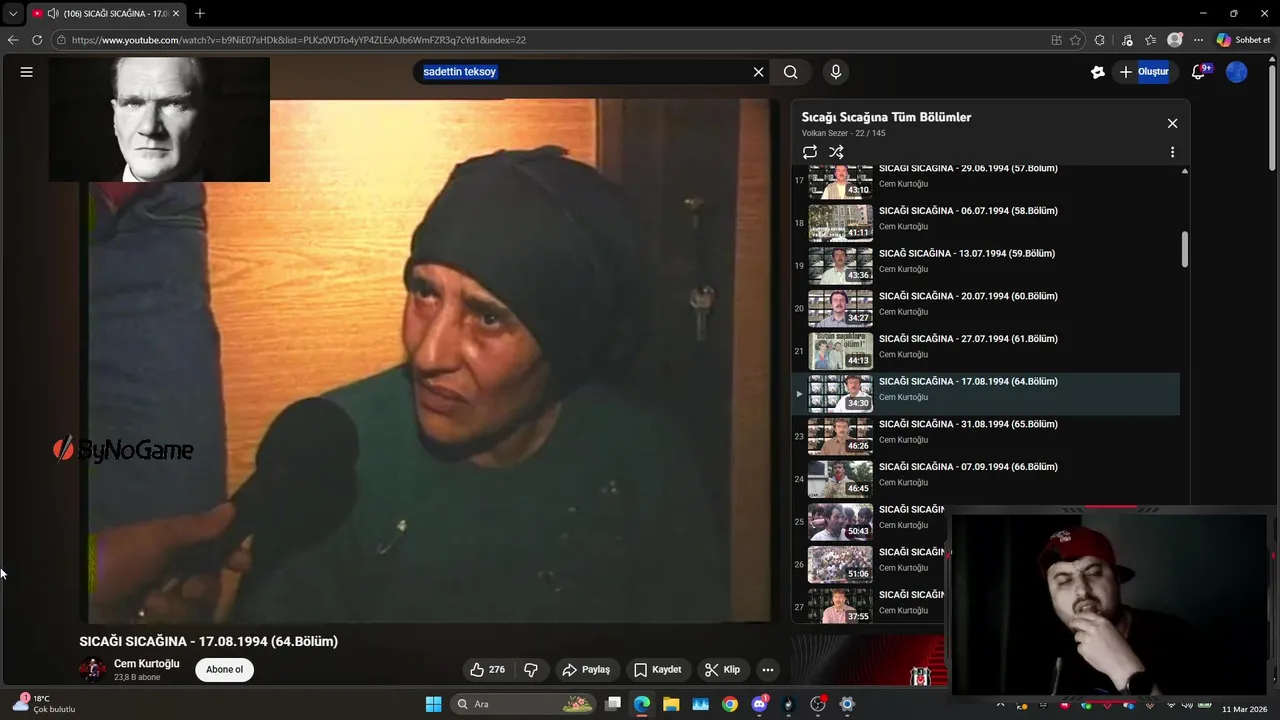Open taskbar date 11 Mar 2026
The width and height of the screenshot is (1280, 720).
pyautogui.click(x=1244, y=709)
